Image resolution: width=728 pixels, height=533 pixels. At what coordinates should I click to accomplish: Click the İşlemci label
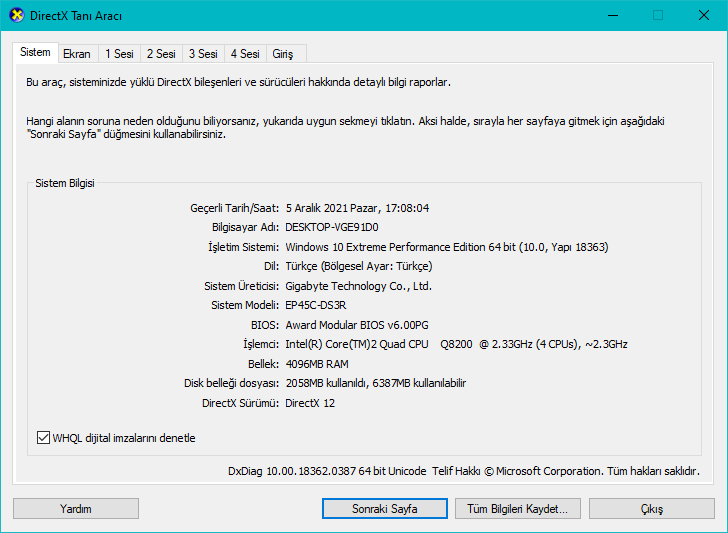tap(261, 344)
